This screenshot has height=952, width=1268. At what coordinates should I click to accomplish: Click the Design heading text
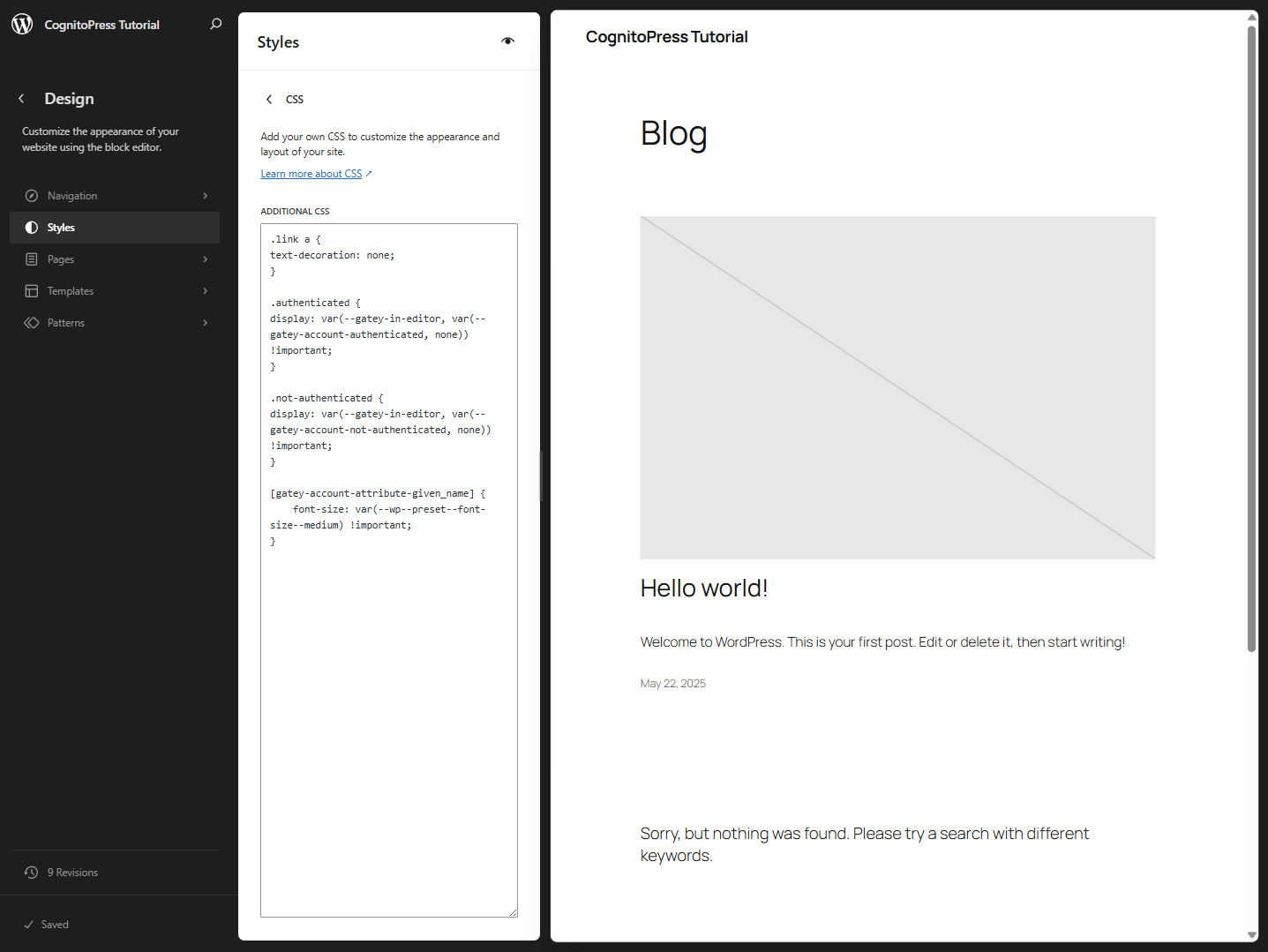pos(69,99)
